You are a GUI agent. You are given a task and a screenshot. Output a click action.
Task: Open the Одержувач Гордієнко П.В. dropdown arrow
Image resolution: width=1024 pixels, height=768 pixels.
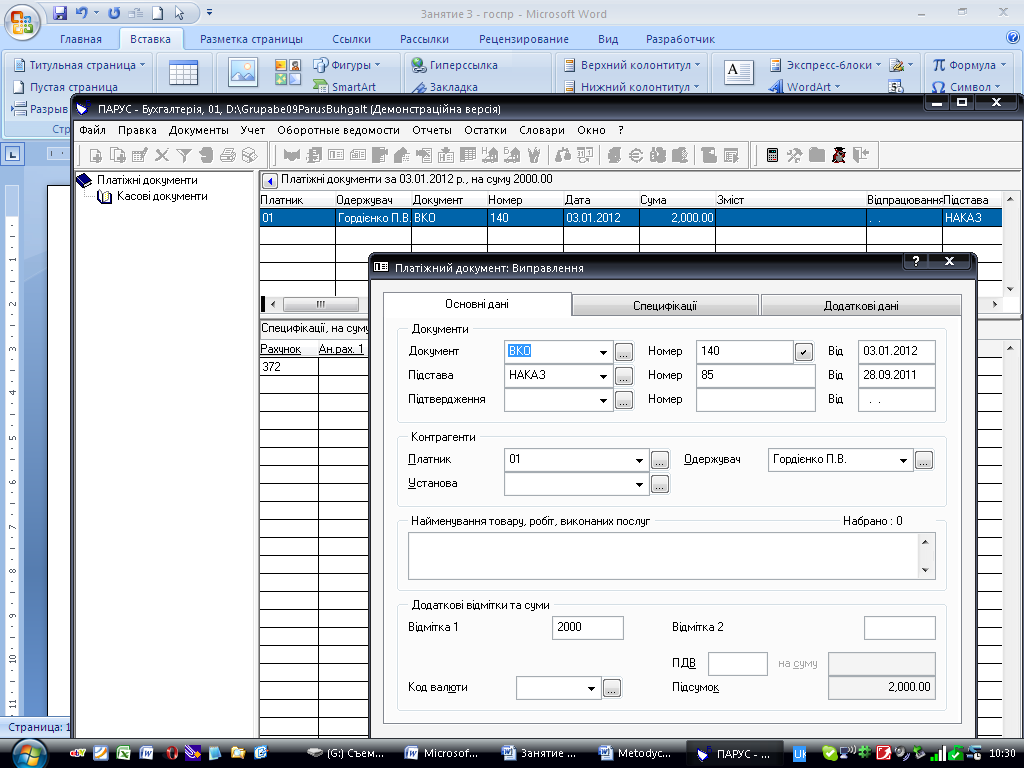903,460
